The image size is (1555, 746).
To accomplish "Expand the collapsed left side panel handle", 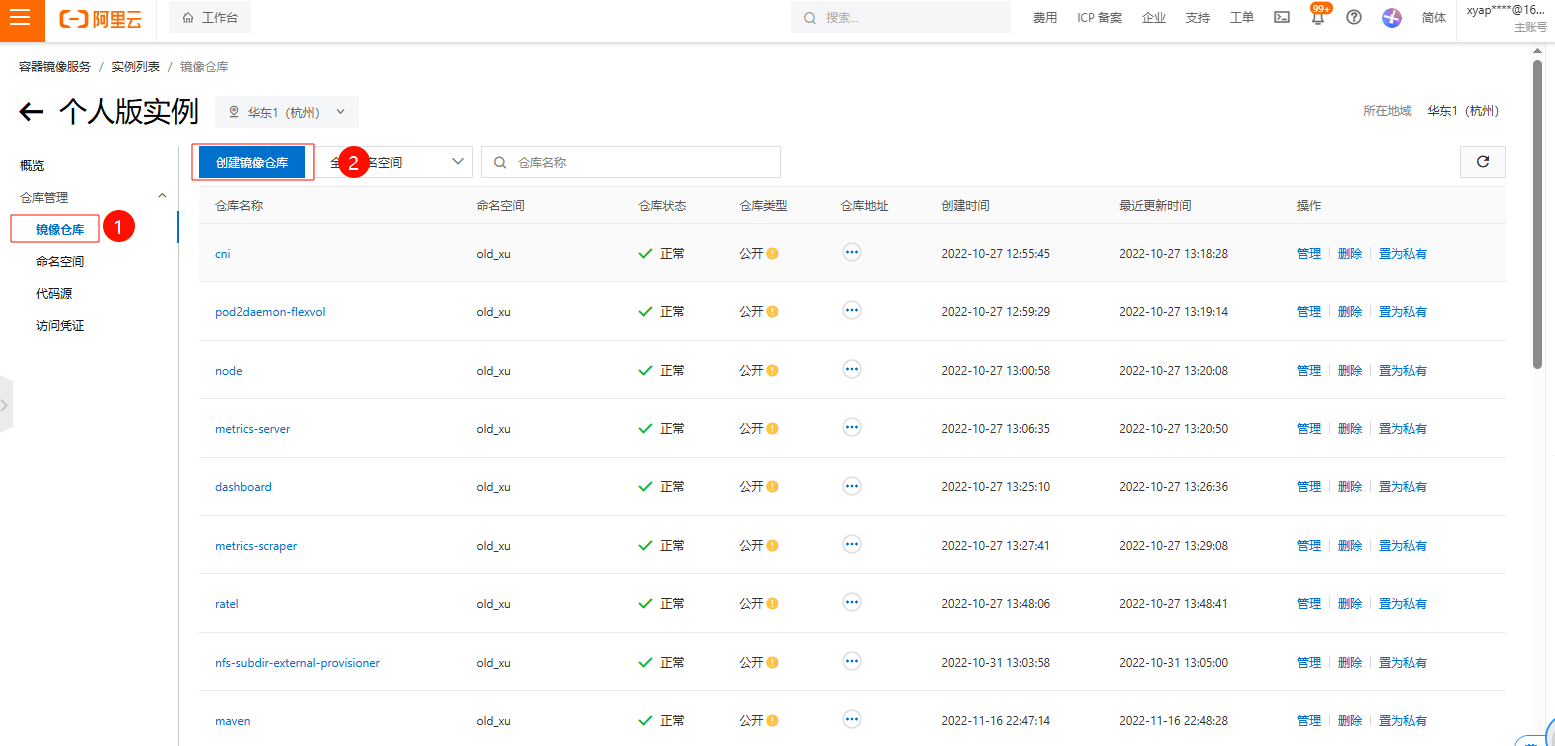I will click(5, 405).
